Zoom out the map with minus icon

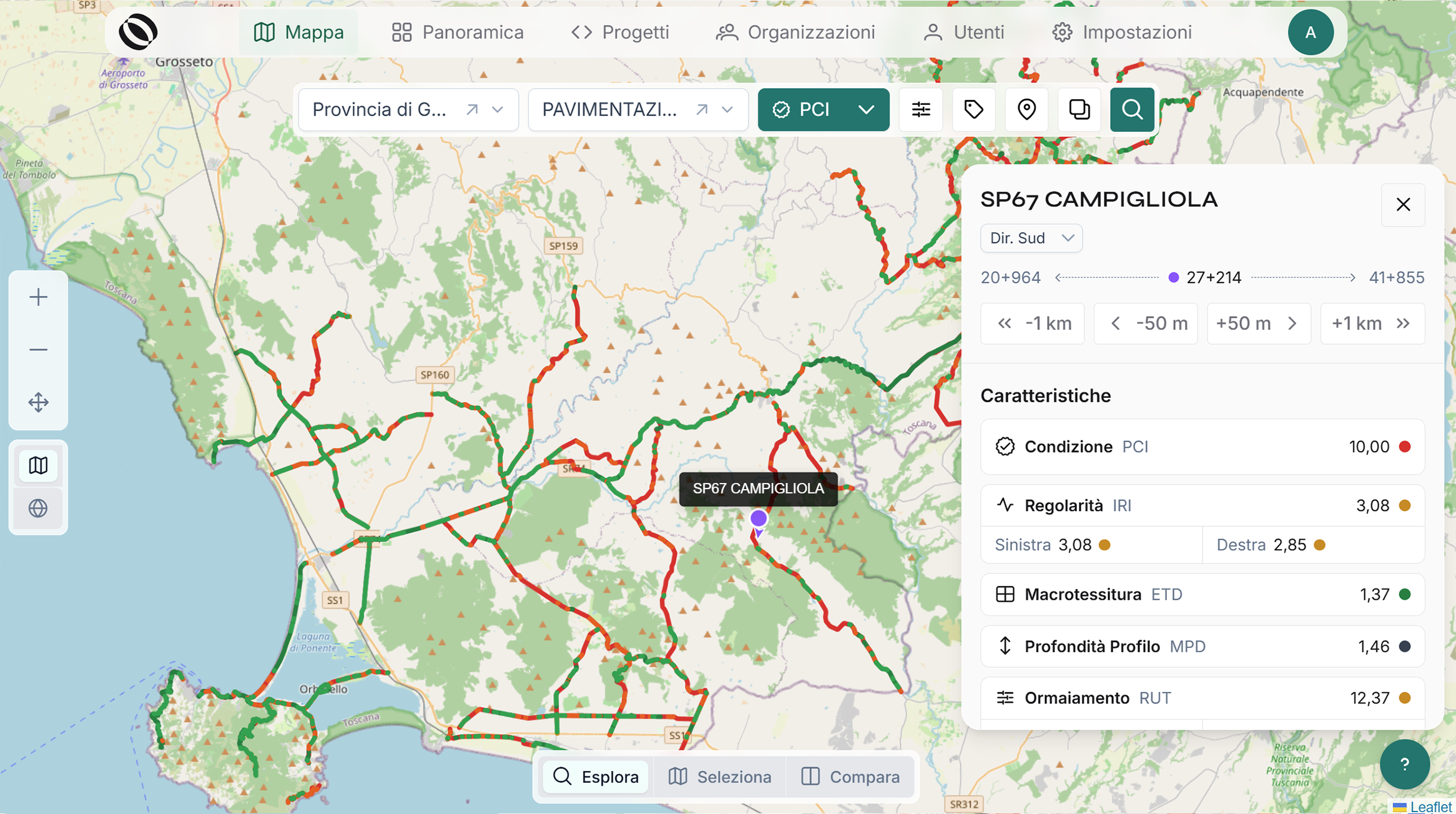click(x=38, y=350)
